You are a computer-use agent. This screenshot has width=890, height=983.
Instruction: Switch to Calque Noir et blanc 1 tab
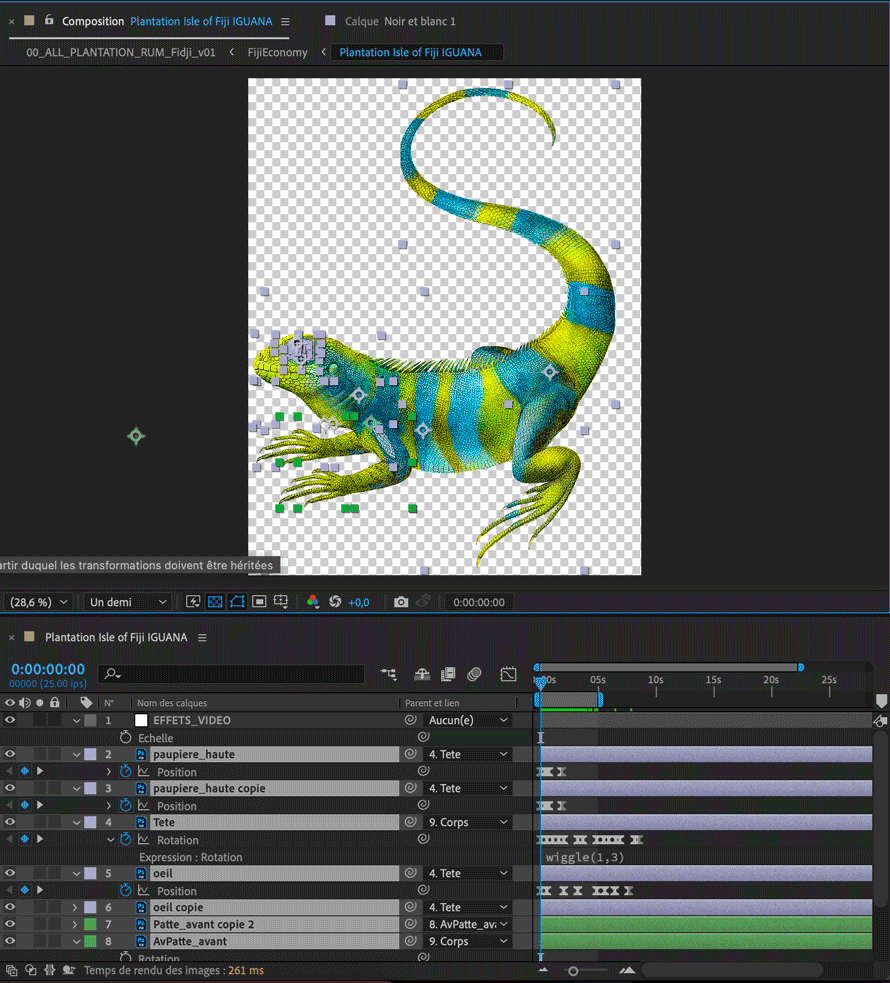pos(400,21)
